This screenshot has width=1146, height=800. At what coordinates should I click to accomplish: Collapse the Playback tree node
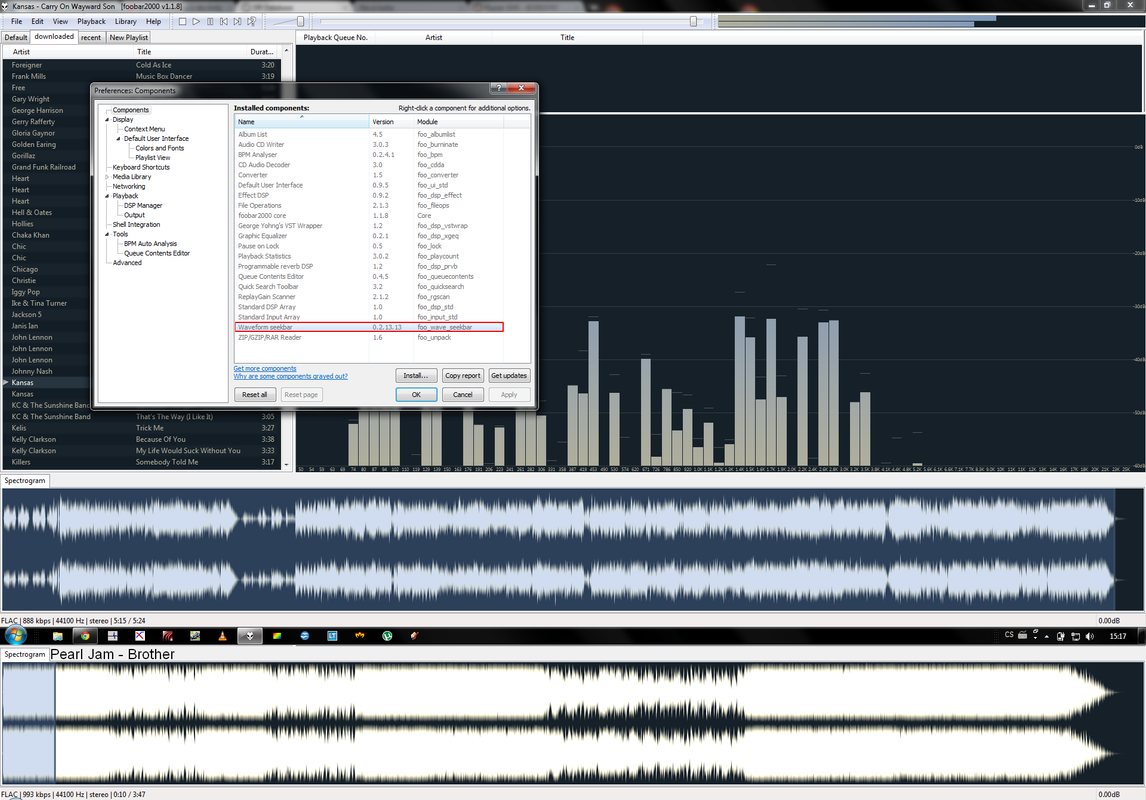(107, 196)
